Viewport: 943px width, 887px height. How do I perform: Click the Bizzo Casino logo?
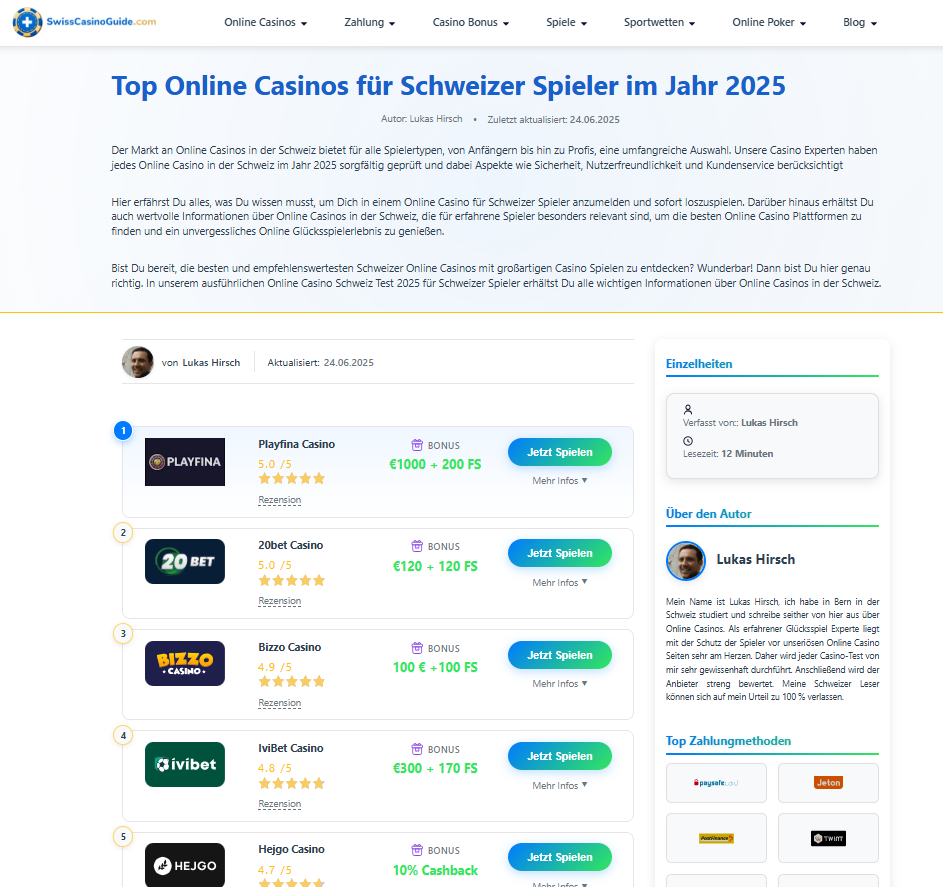tap(185, 663)
